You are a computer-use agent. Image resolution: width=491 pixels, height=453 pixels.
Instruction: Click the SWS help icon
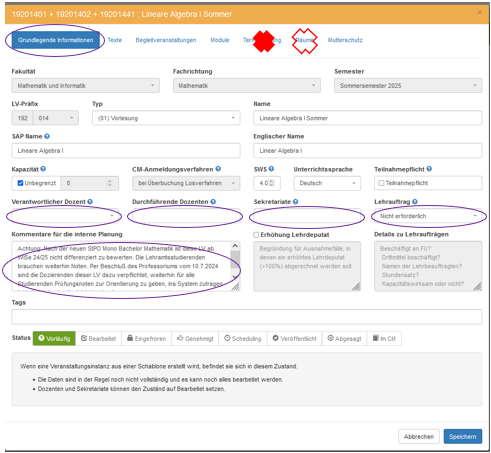coord(271,169)
